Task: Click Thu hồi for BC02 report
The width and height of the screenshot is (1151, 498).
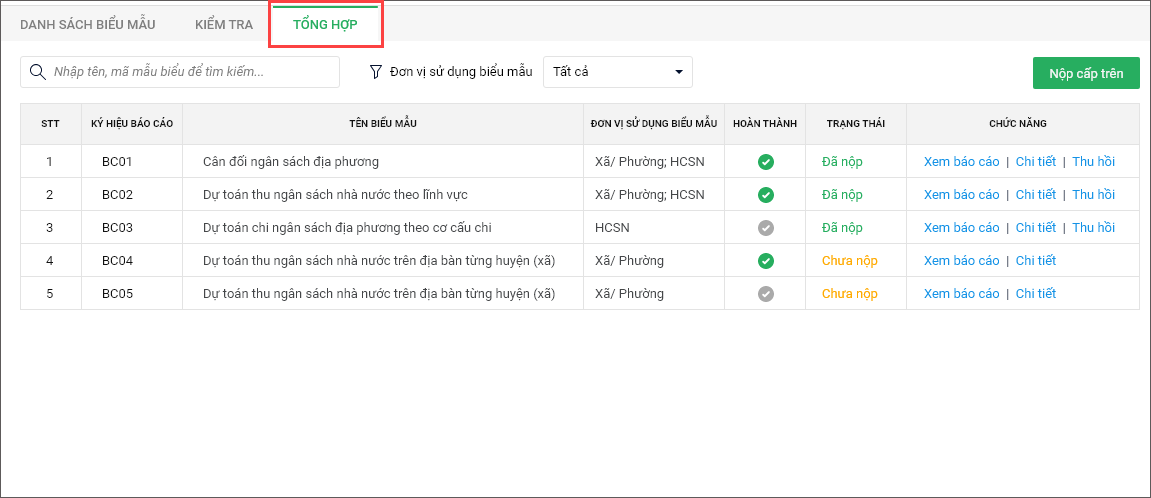Action: [x=1093, y=195]
